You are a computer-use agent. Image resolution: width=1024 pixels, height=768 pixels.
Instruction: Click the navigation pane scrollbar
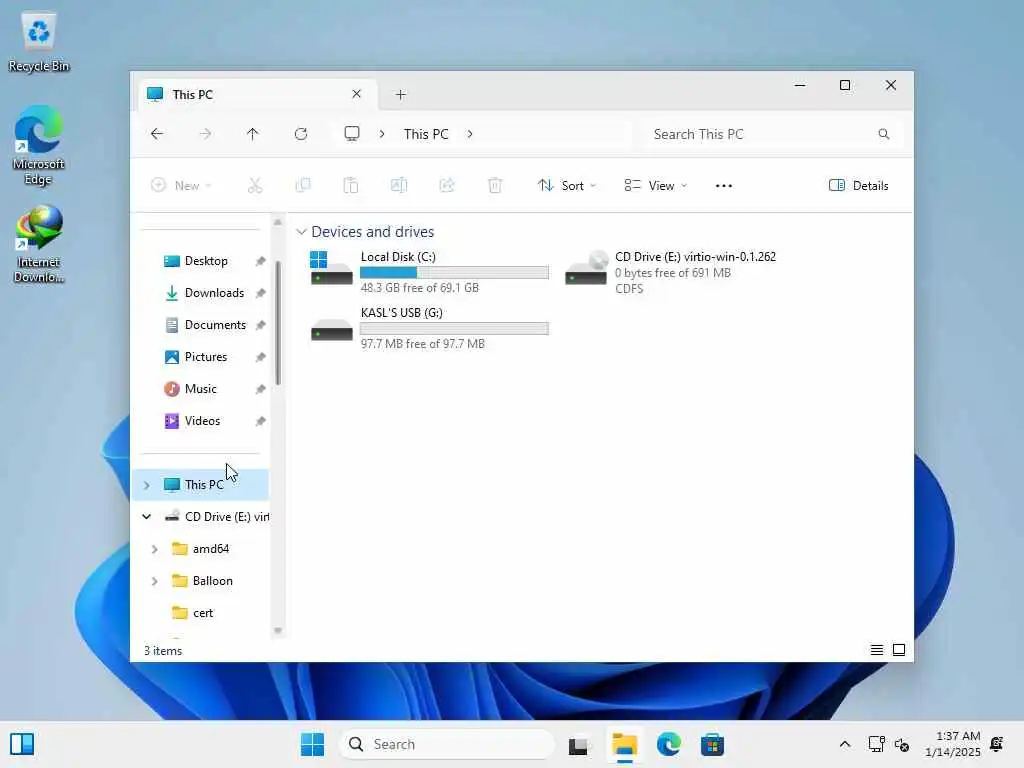pos(278,323)
